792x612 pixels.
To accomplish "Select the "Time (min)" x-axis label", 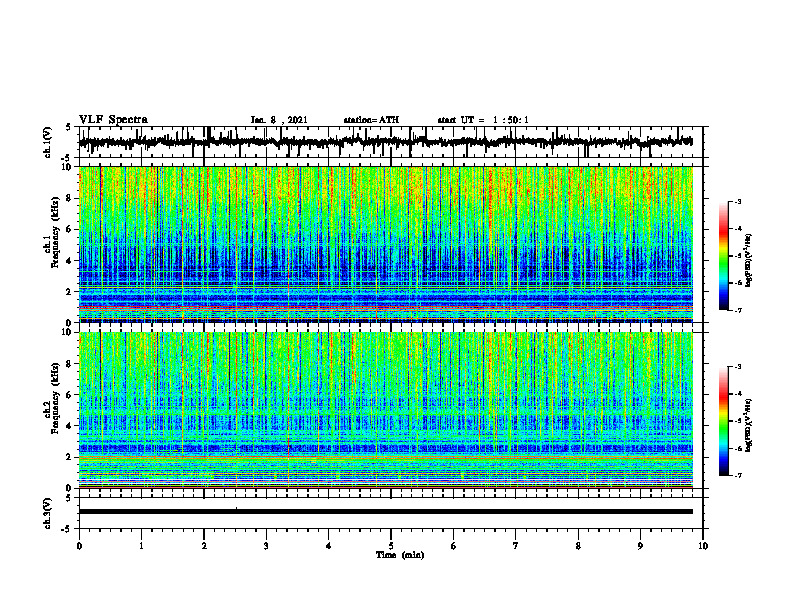I will tap(400, 555).
